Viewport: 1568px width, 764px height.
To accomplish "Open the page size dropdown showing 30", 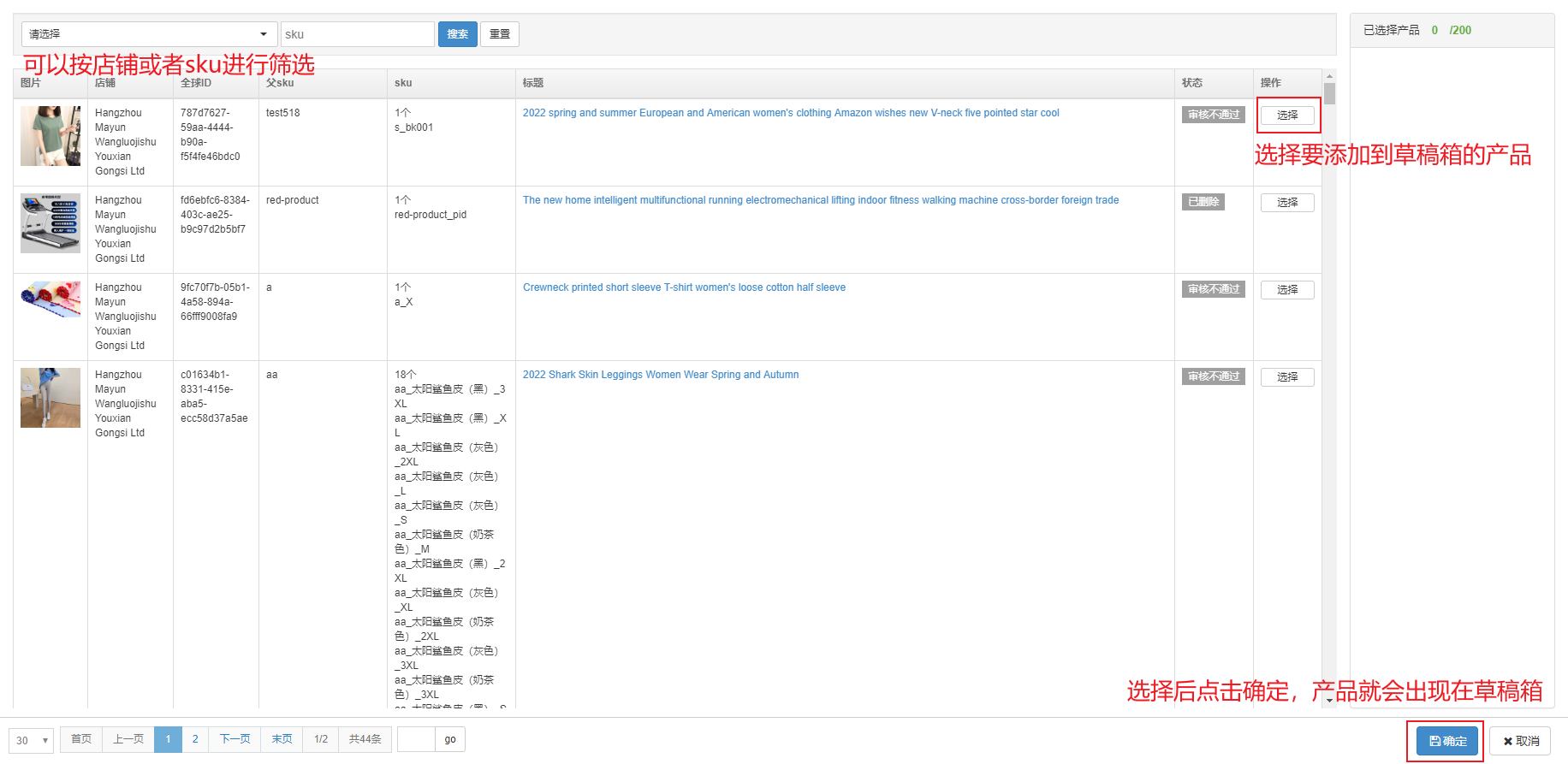I will [x=32, y=740].
